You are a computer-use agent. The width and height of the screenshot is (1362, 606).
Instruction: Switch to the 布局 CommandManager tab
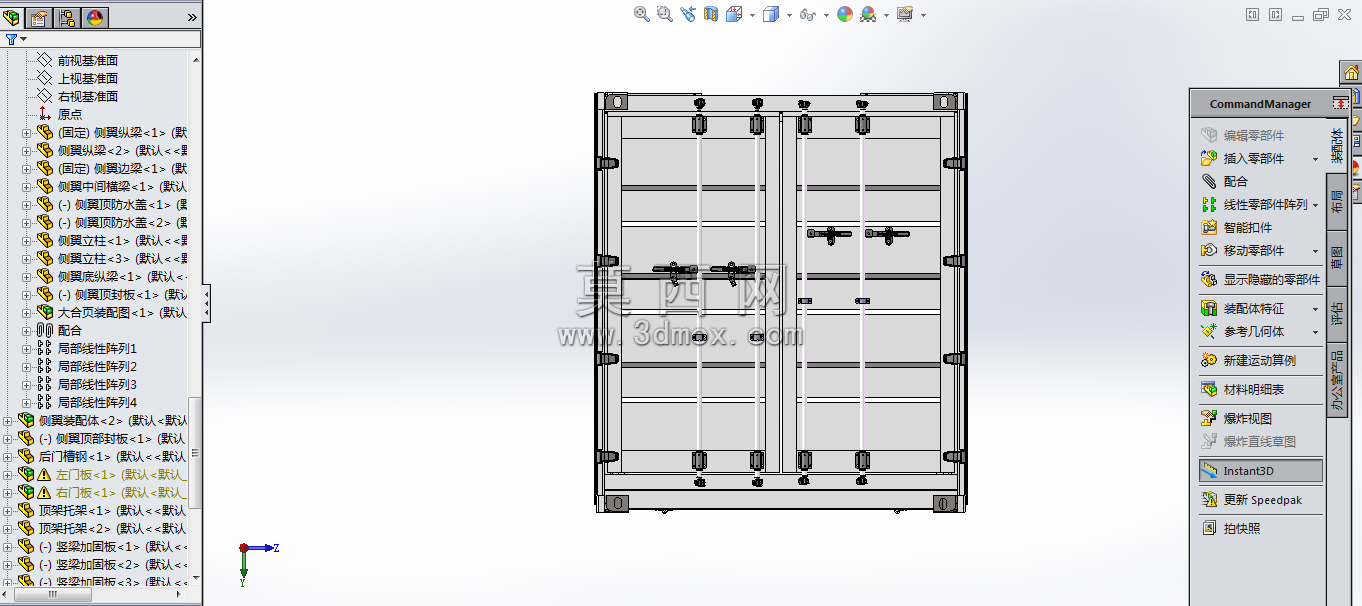click(x=1336, y=202)
